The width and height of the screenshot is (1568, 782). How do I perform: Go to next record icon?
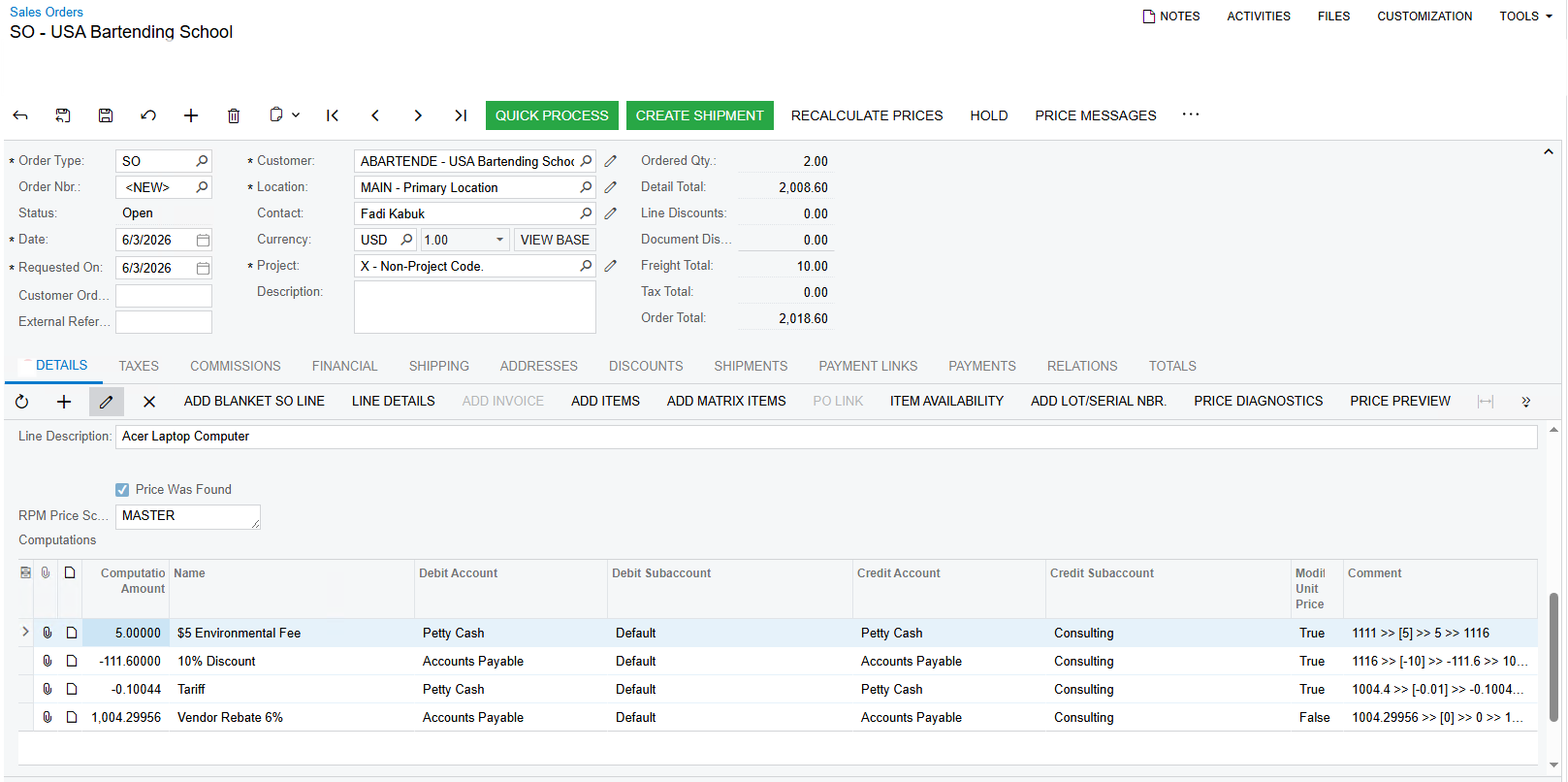pos(418,115)
